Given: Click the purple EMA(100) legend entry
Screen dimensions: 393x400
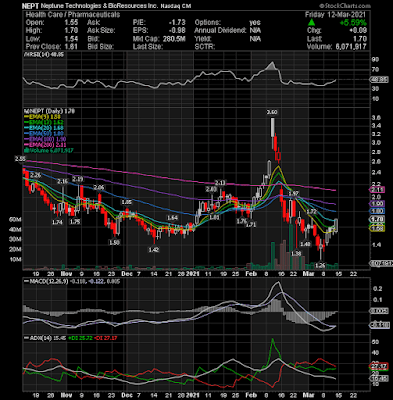Looking at the screenshot, I should click(45, 139).
